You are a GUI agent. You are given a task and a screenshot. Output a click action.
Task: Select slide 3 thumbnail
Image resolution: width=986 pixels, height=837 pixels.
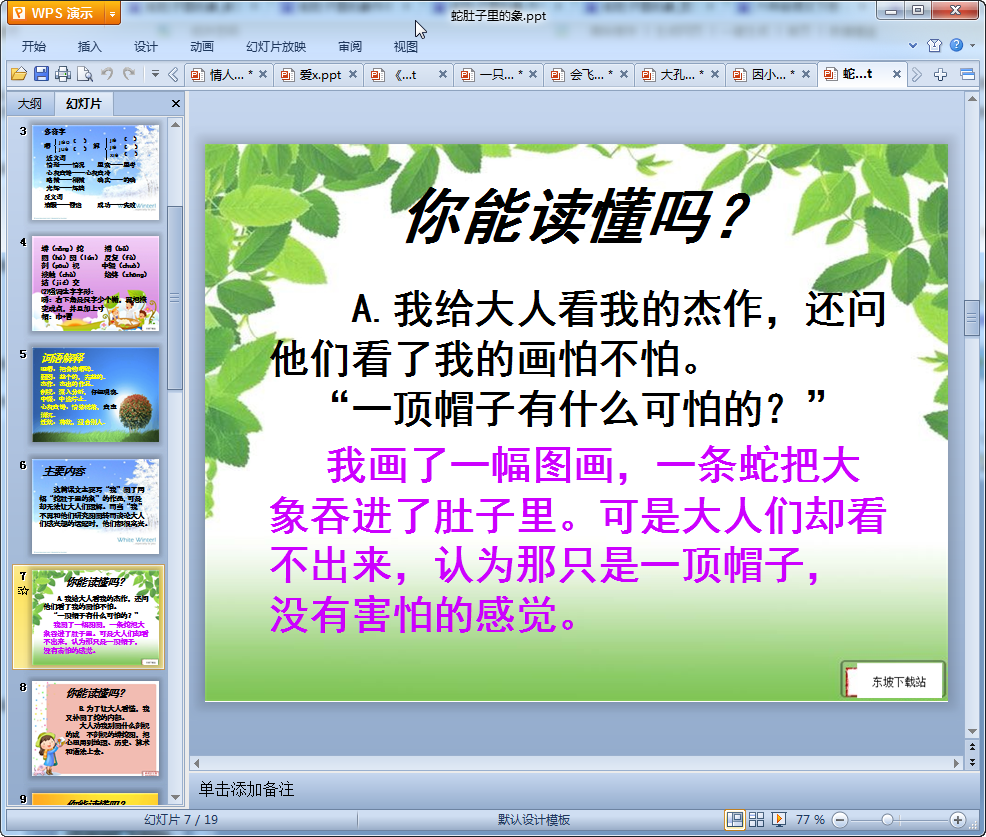click(96, 172)
